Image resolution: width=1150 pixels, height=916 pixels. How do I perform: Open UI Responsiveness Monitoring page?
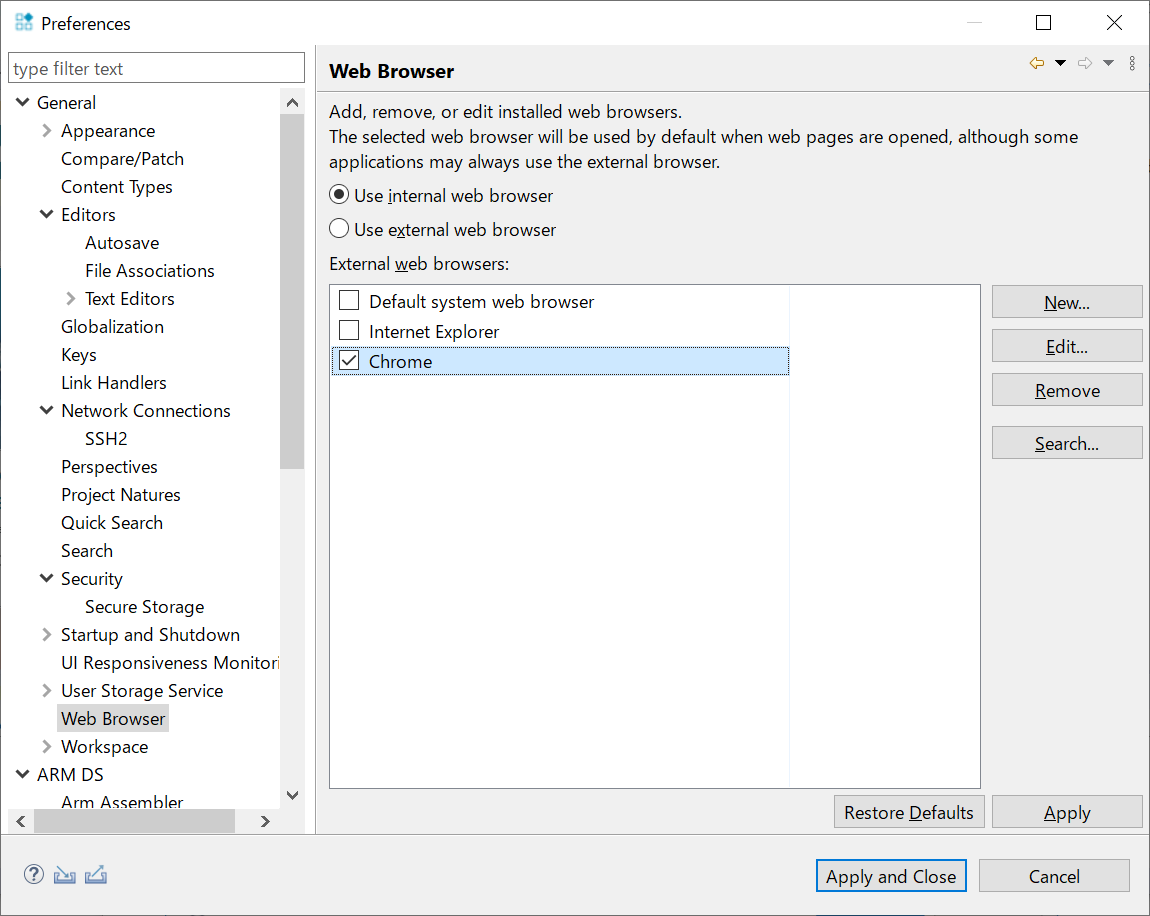pyautogui.click(x=170, y=662)
